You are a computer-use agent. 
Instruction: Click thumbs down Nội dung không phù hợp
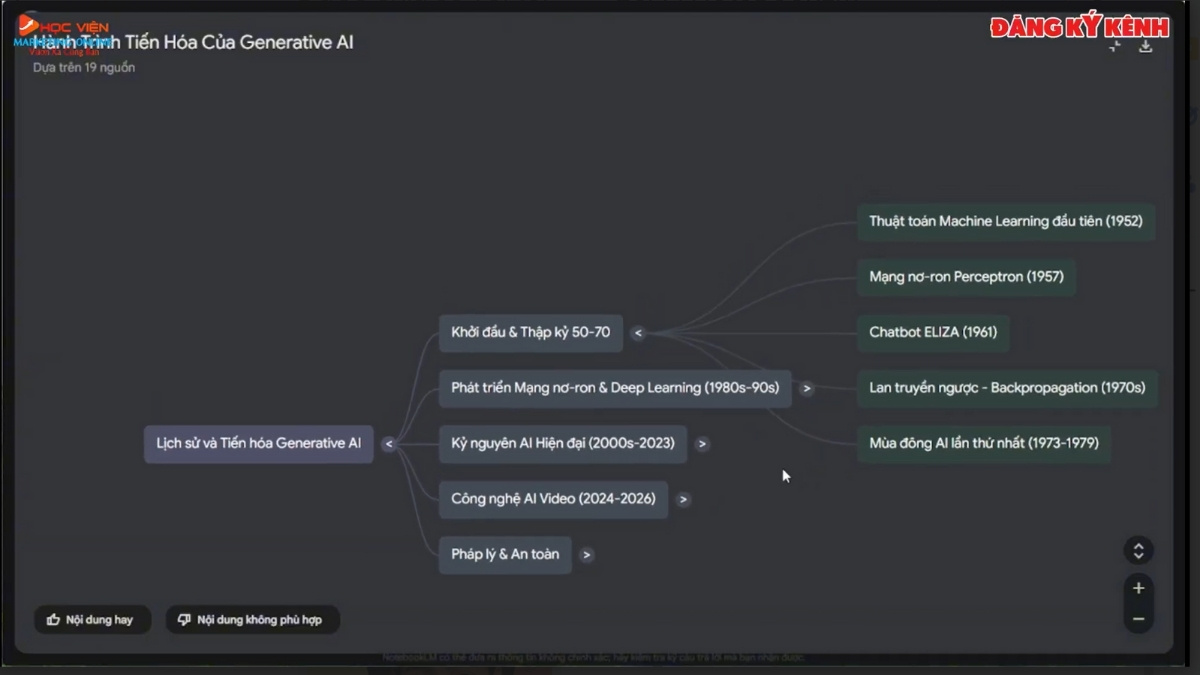pyautogui.click(x=252, y=620)
